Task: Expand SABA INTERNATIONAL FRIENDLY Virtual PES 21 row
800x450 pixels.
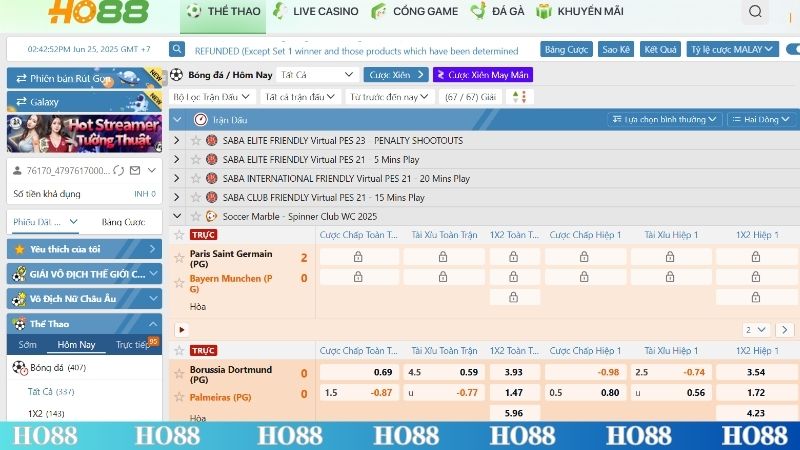Action: pyautogui.click(x=177, y=179)
